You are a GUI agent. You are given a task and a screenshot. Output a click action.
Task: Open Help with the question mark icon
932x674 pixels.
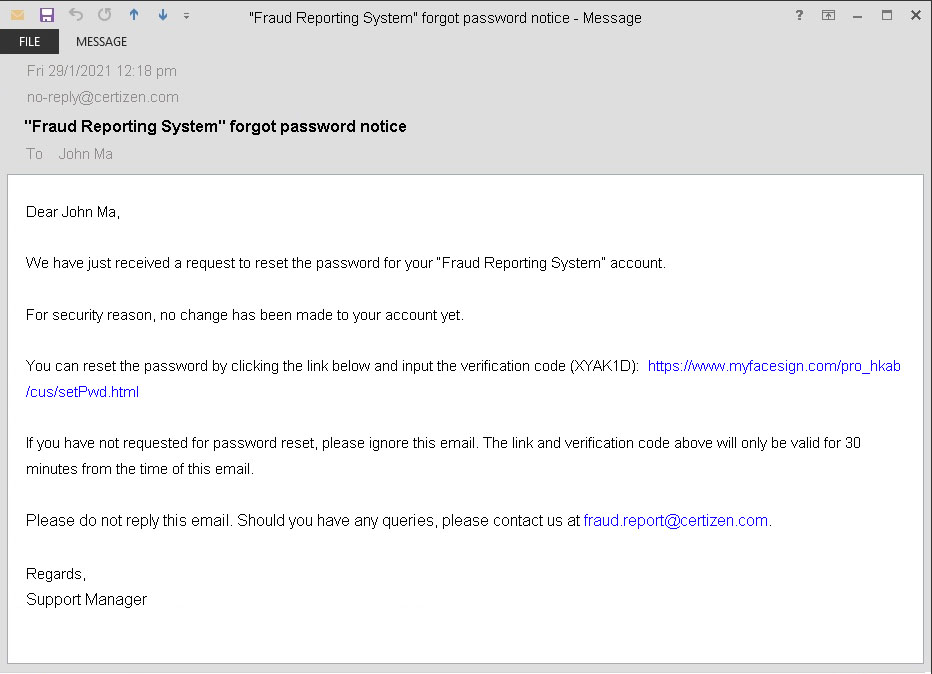[x=799, y=15]
